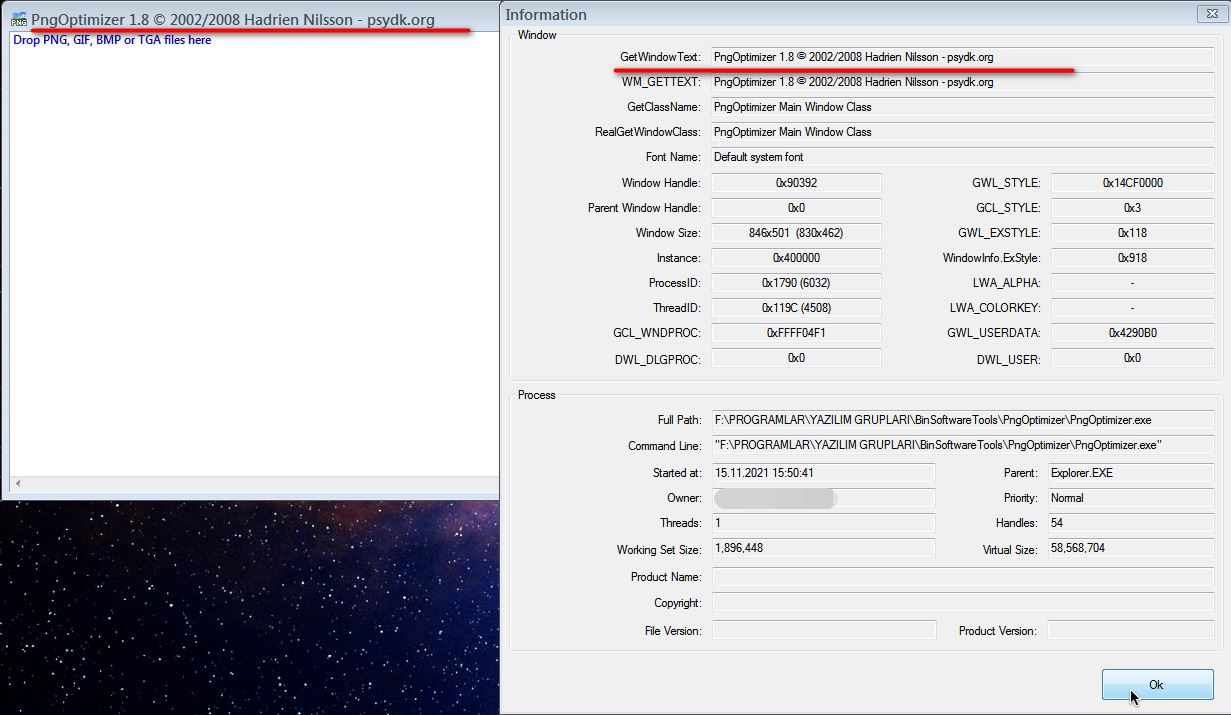Click the PngOptimizer window title bar icon
The width and height of the screenshot is (1231, 715).
[x=18, y=19]
